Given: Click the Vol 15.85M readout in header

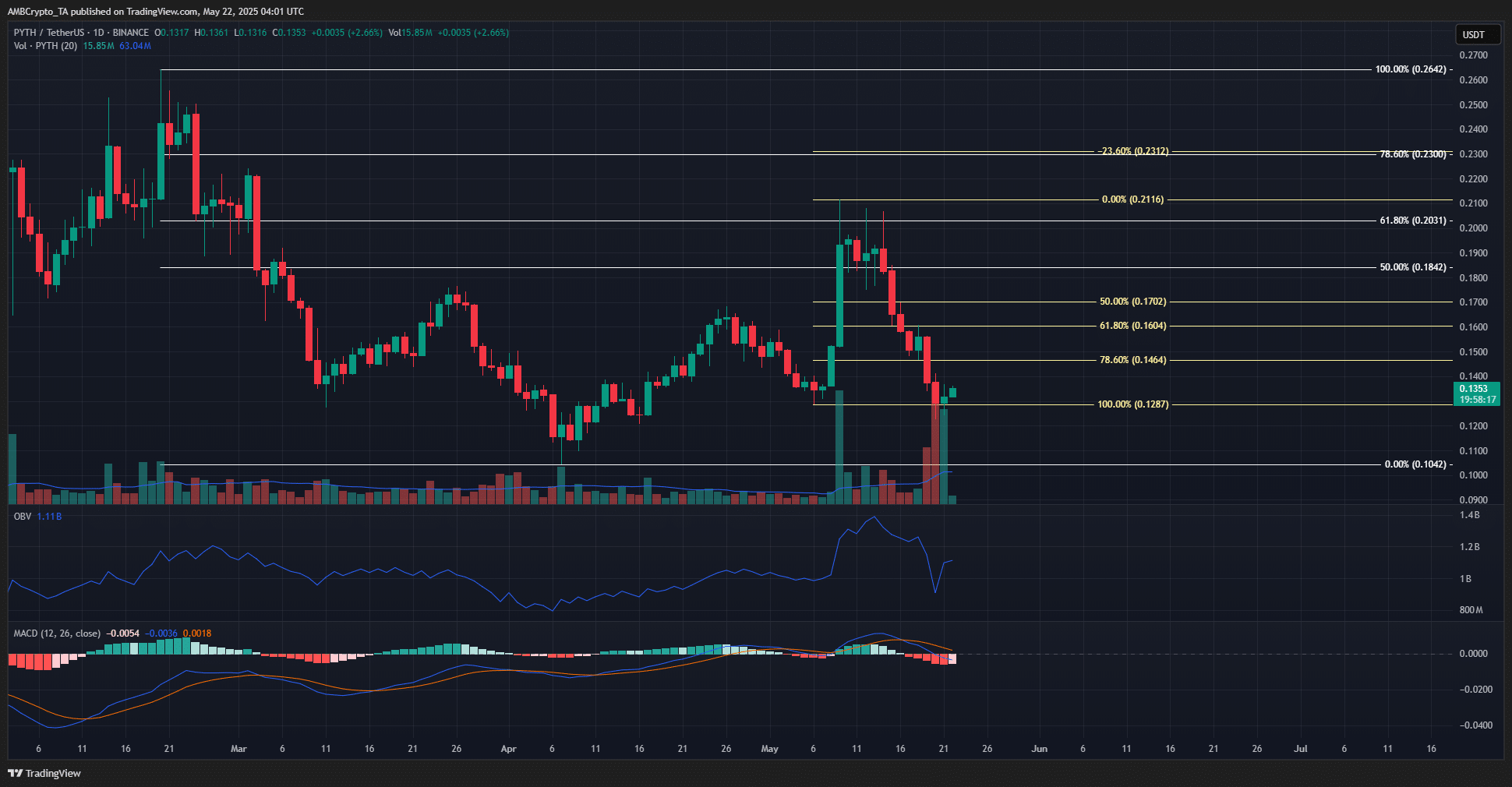Looking at the screenshot, I should pyautogui.click(x=410, y=33).
